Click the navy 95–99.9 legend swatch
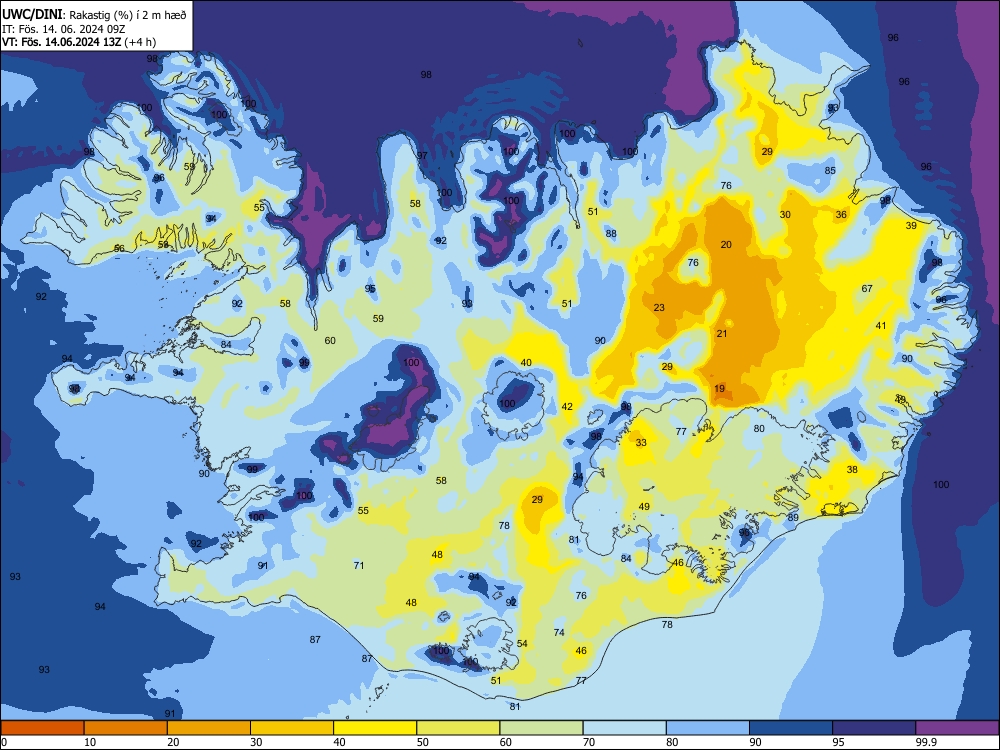This screenshot has width=1000, height=750. click(874, 728)
